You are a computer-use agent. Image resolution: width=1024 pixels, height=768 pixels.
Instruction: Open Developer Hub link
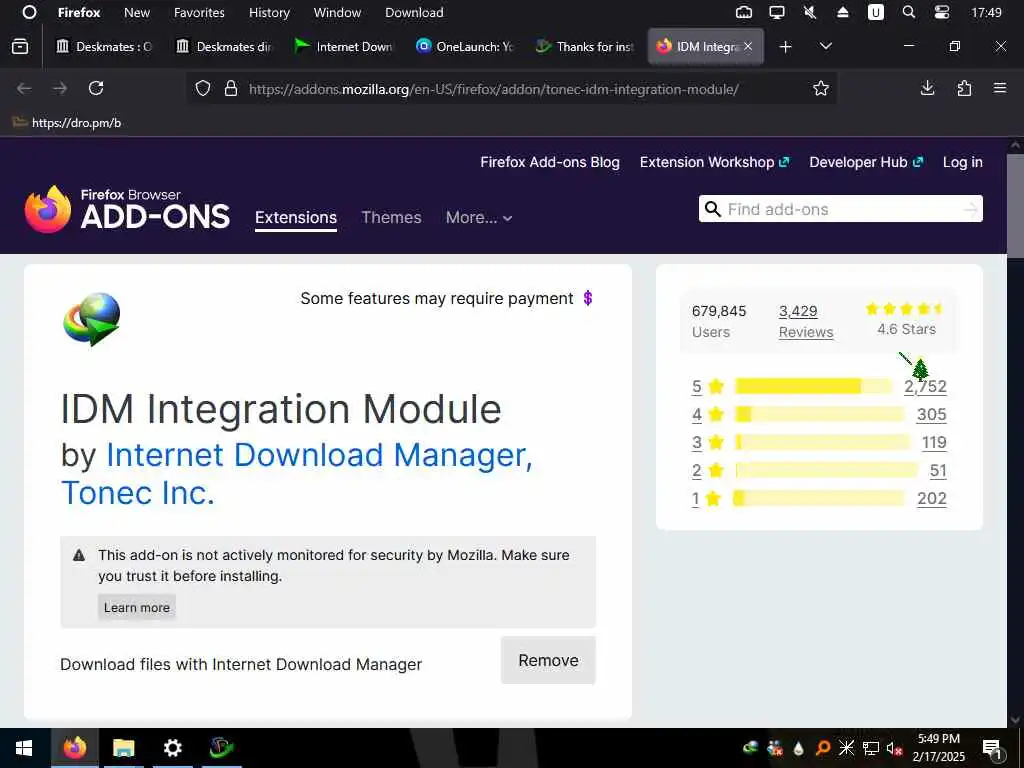866,162
